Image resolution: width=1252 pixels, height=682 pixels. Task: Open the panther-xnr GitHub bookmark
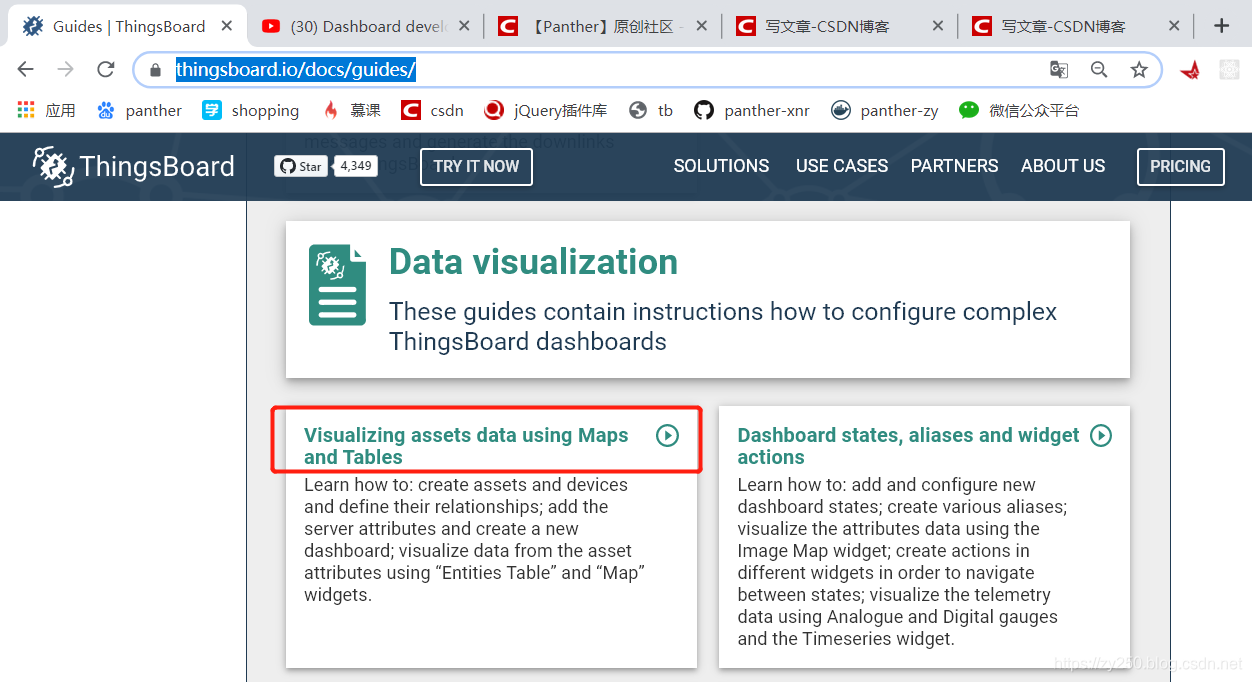752,110
